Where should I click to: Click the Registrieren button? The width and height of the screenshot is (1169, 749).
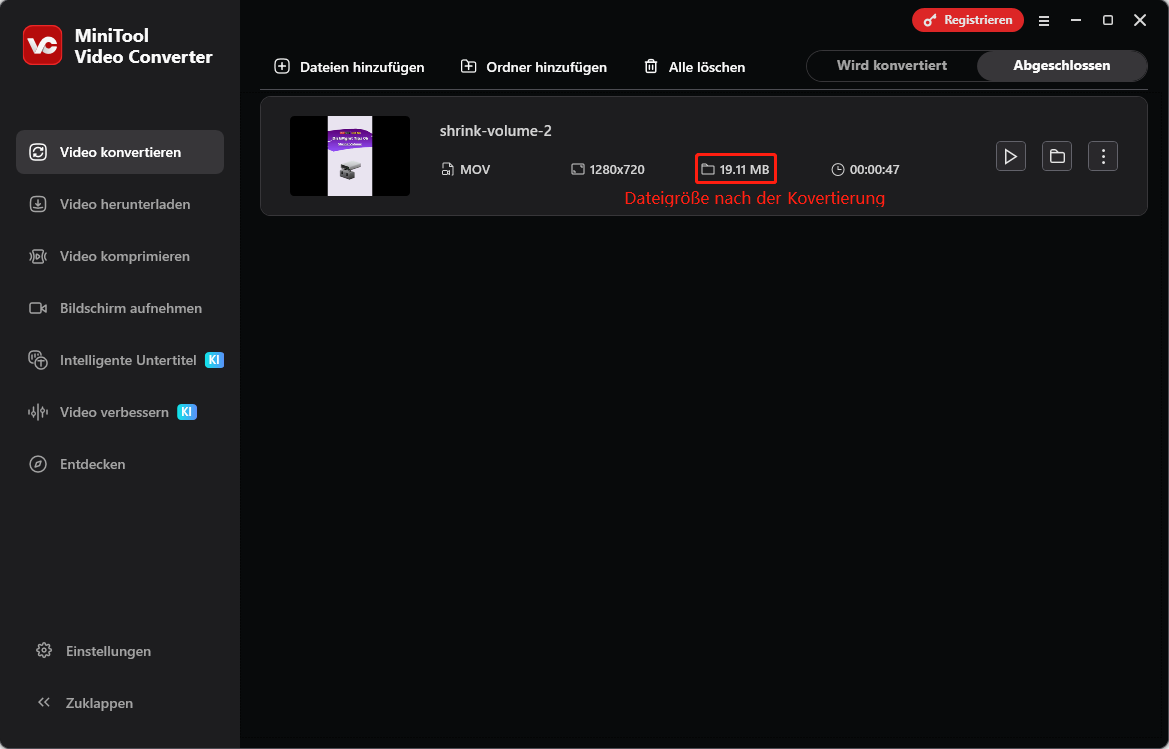[968, 20]
